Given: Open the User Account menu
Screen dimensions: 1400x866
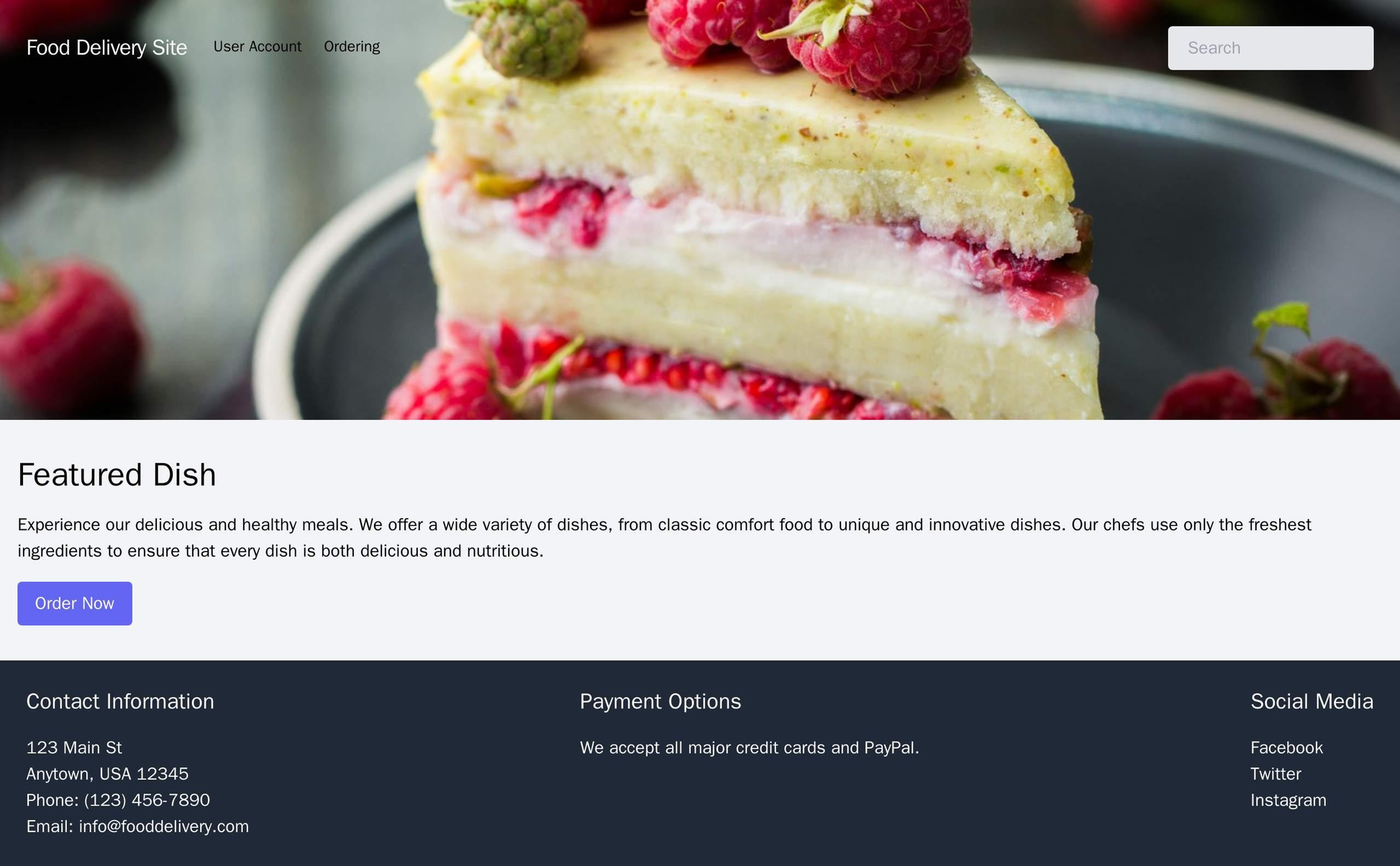Looking at the screenshot, I should [x=259, y=47].
